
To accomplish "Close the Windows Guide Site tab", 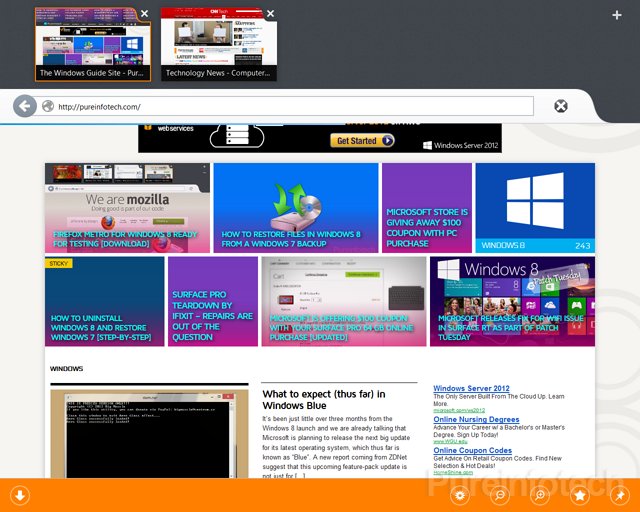I will point(145,14).
